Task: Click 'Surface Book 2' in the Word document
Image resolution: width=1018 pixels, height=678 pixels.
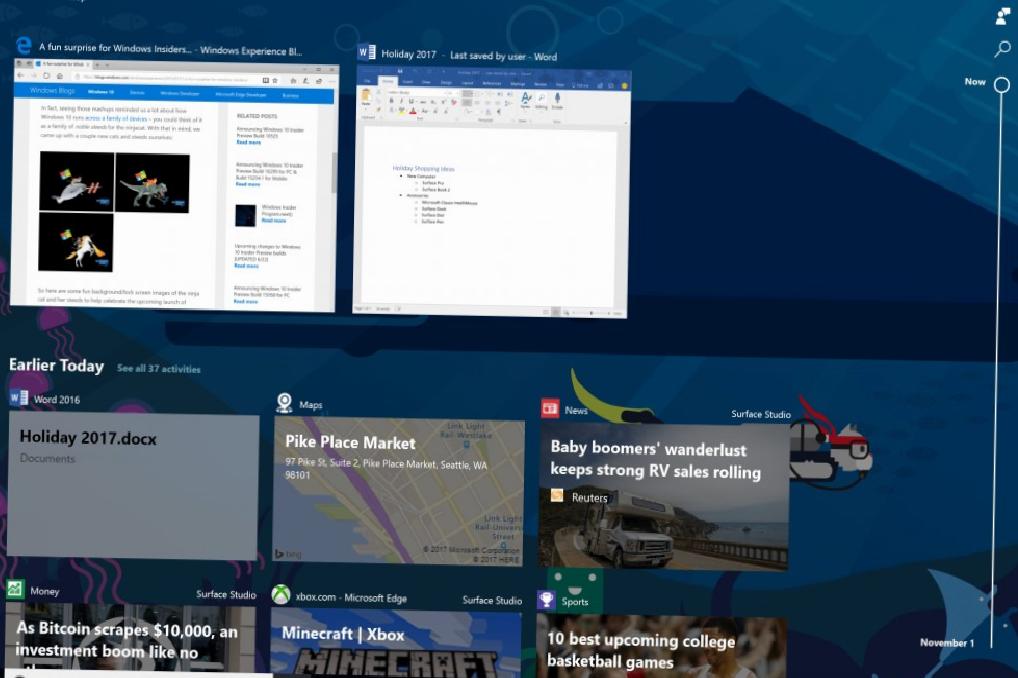Action: (x=436, y=190)
